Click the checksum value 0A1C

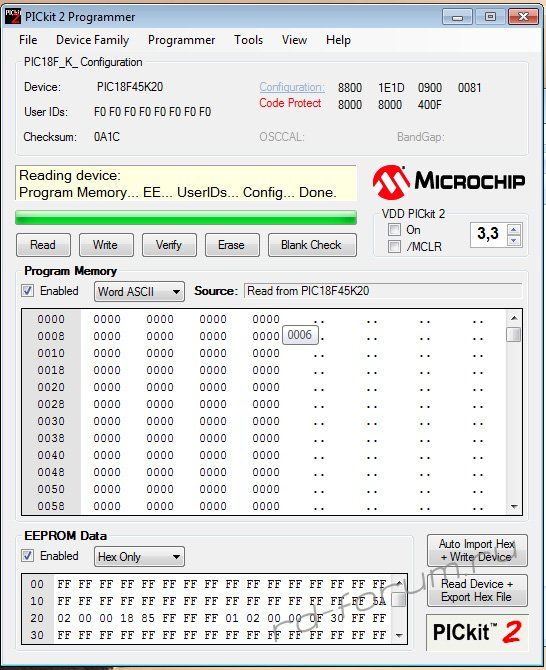pyautogui.click(x=107, y=137)
